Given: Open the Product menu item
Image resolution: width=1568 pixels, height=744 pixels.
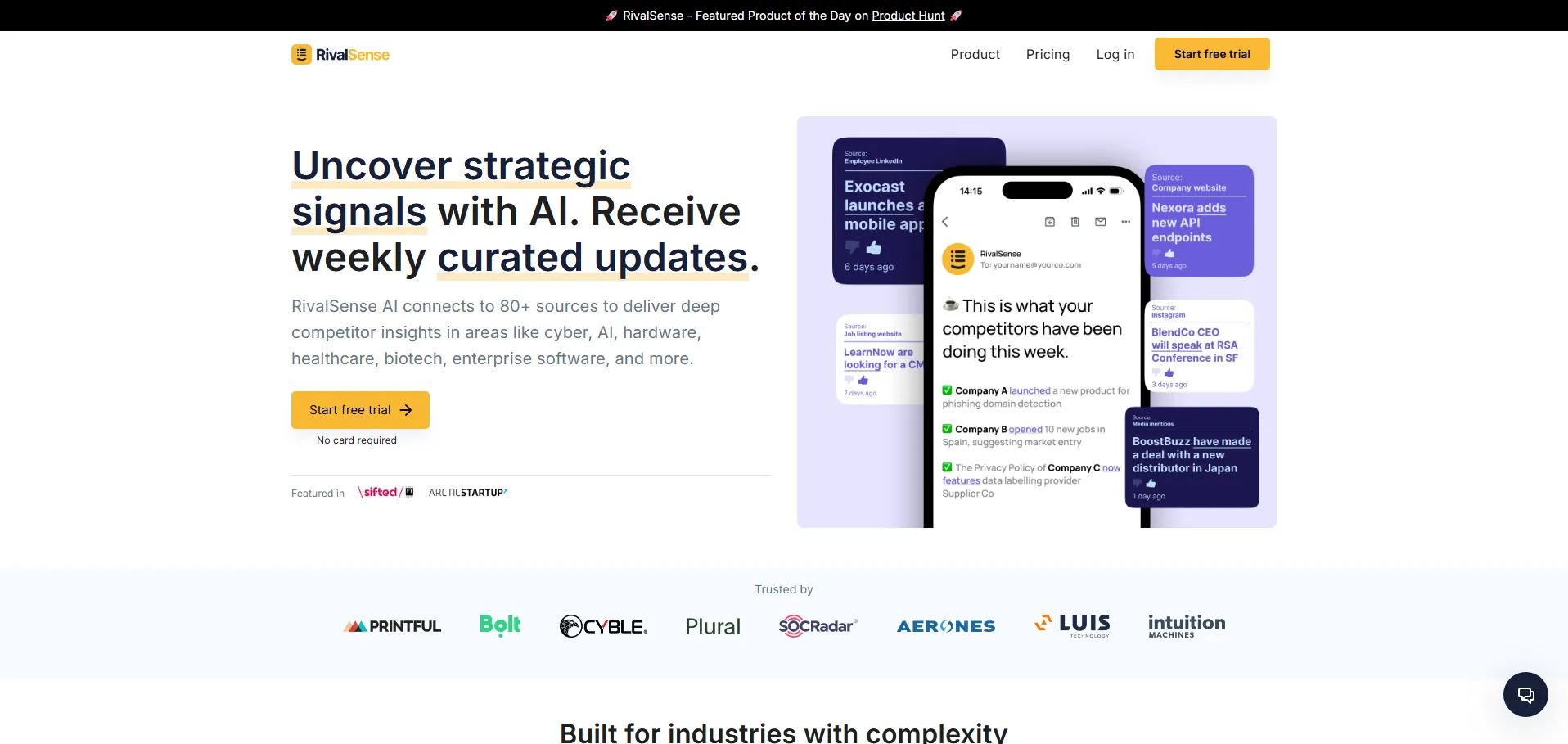Looking at the screenshot, I should click(x=975, y=54).
